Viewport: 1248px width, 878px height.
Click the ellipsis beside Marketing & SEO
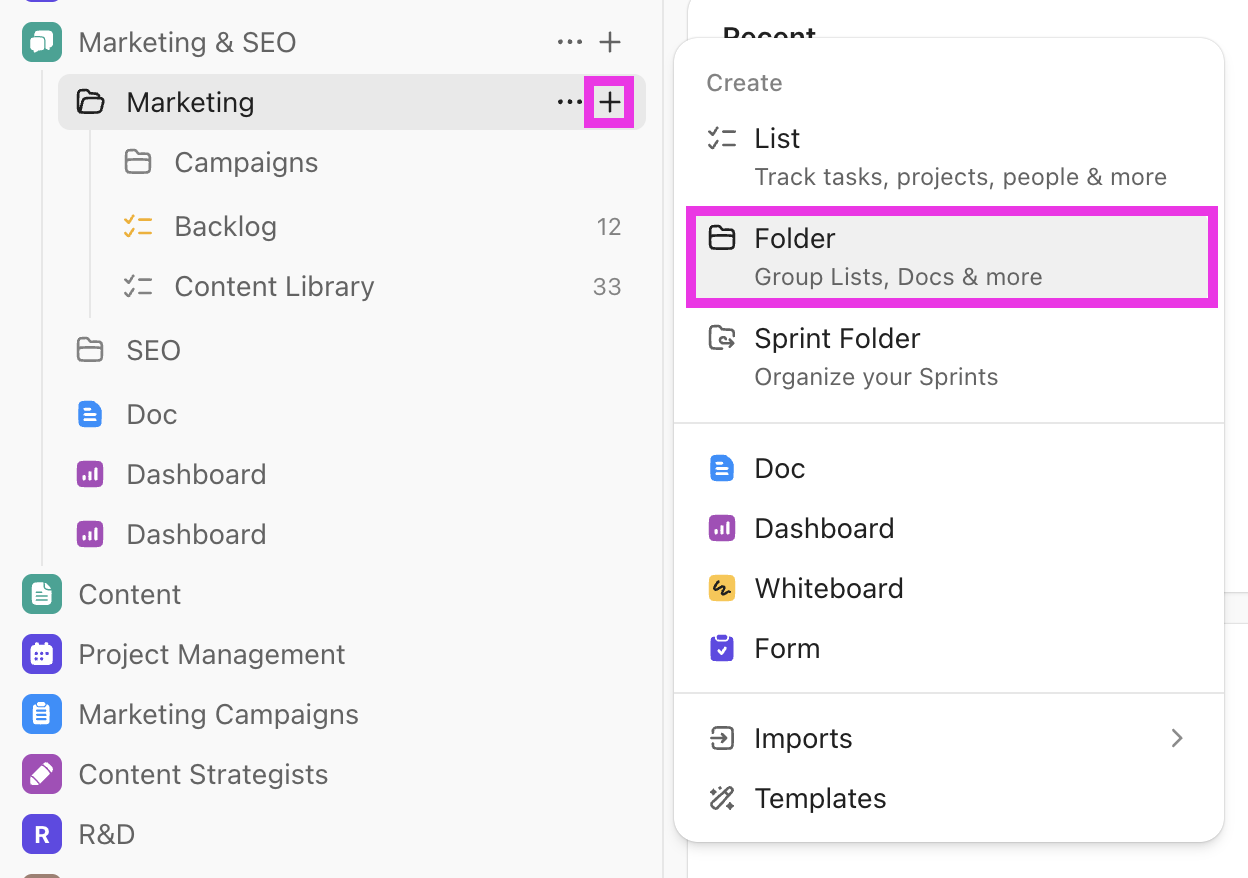click(x=569, y=42)
